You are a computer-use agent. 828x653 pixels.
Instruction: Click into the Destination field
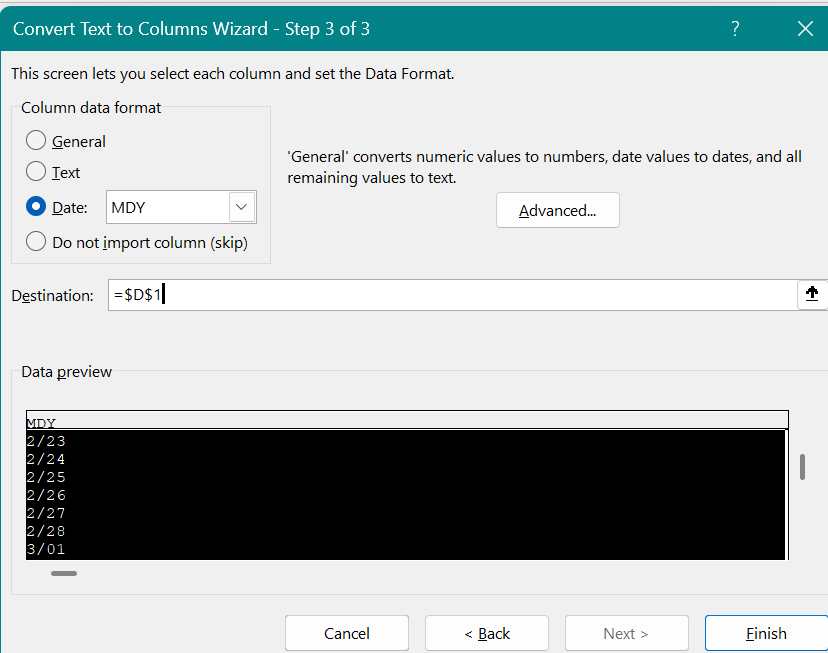452,295
